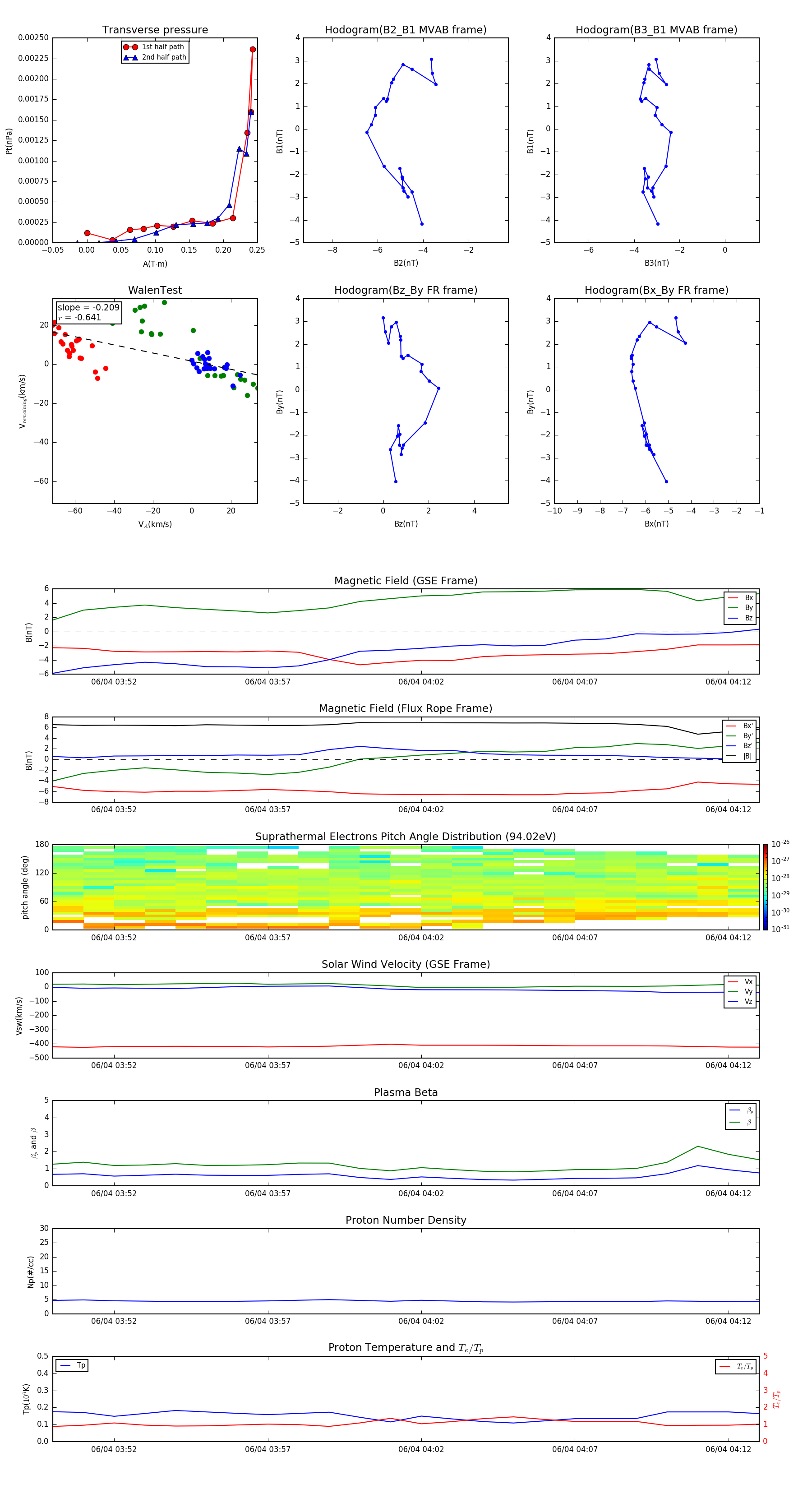Click the '2nd half path' legend entry
The height and width of the screenshot is (1489, 812).
155,57
